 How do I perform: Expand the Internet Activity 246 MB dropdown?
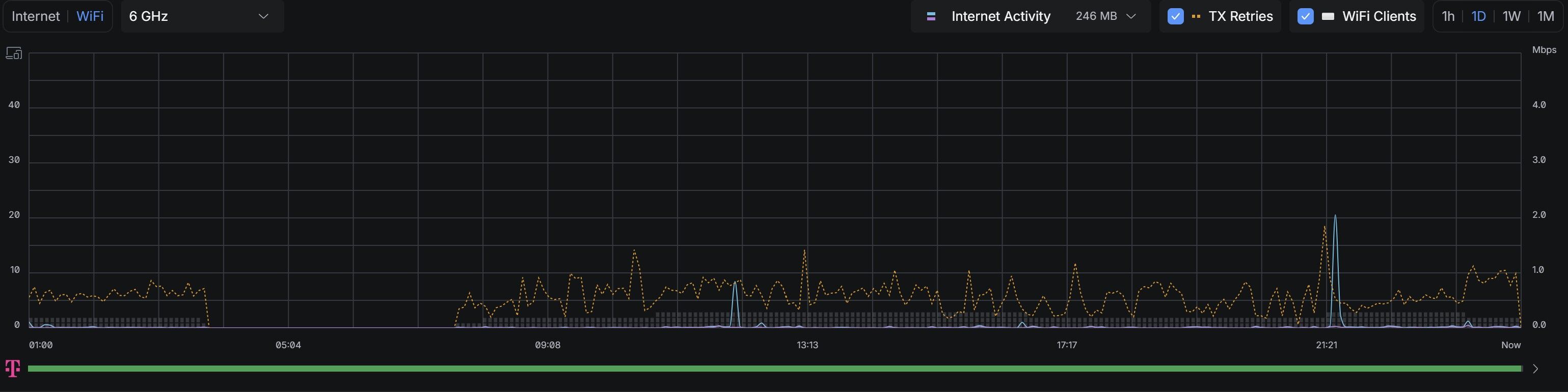pyautogui.click(x=1031, y=16)
